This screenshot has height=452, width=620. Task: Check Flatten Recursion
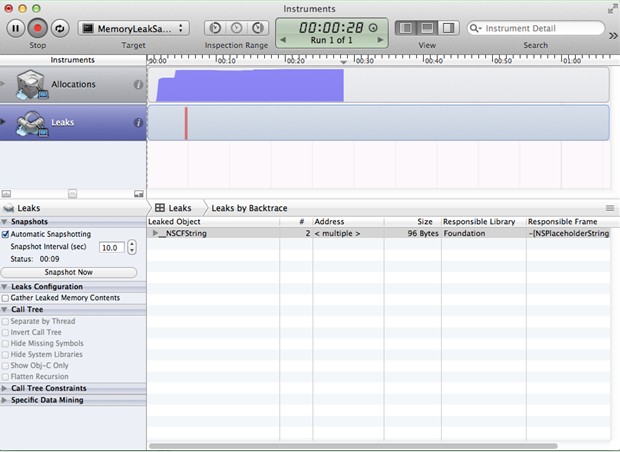tap(6, 377)
